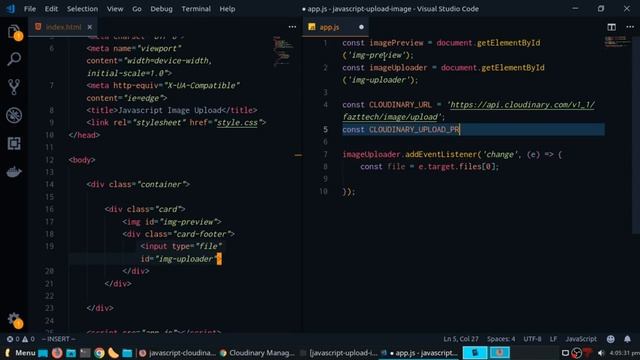640x360 pixels.
Task: Change indentation via Spaces: 4
Action: (x=501, y=339)
